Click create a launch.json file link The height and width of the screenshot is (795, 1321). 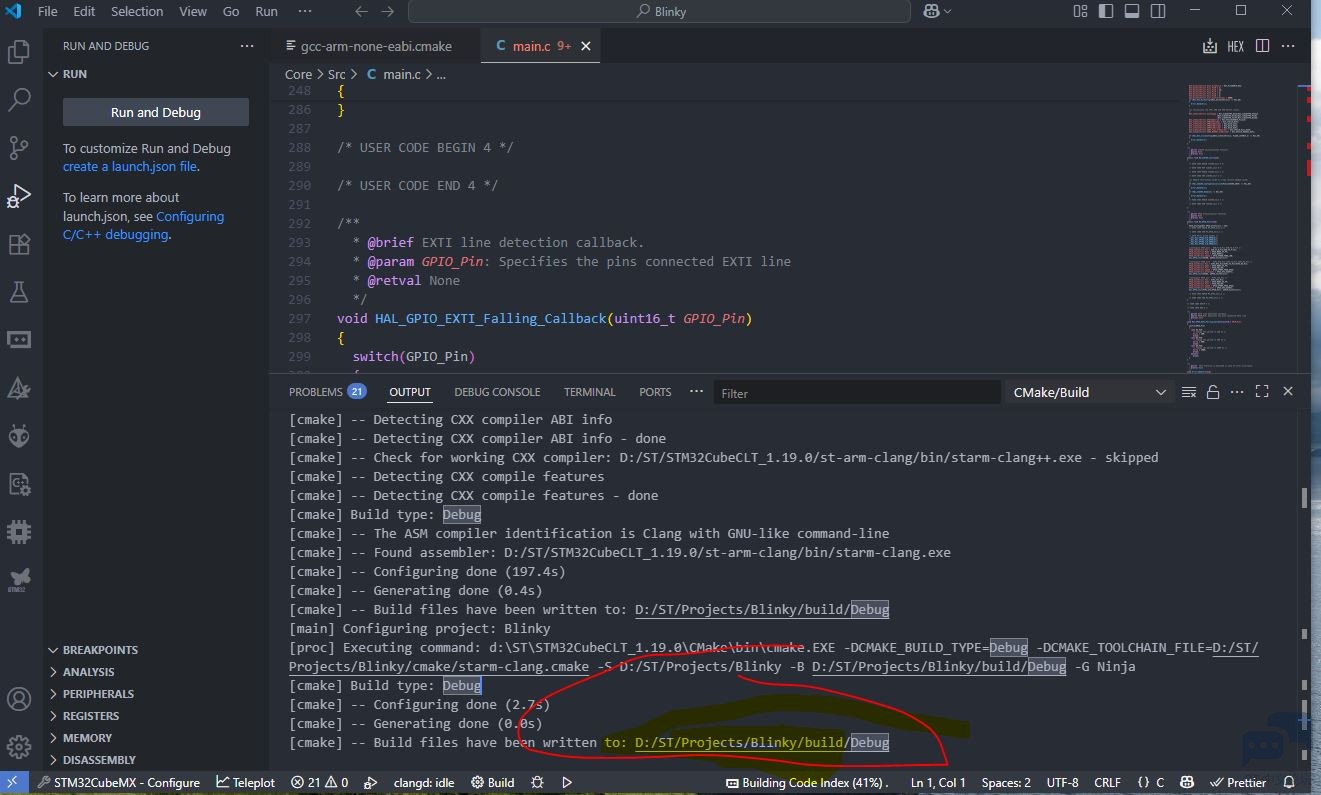[x=130, y=167]
